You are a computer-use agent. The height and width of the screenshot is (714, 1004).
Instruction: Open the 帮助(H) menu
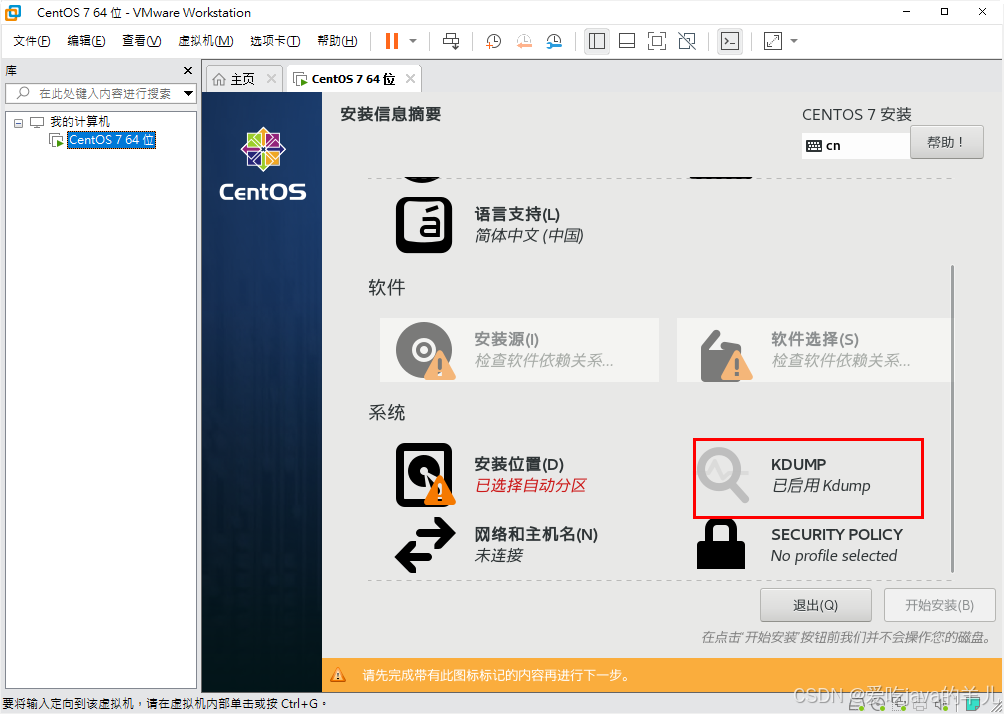click(337, 41)
